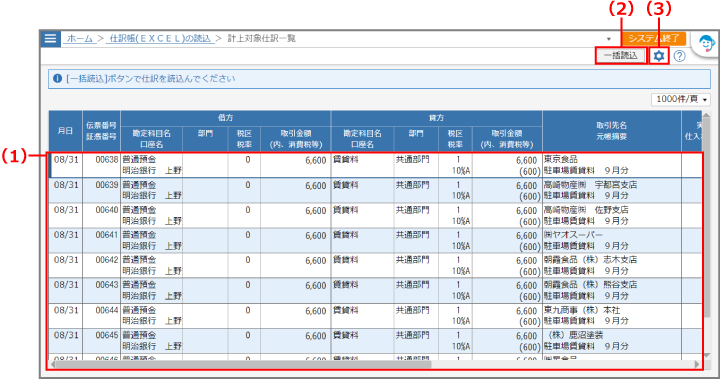Click the ㈱ヤオスーパー partner cell
This screenshot has height=379, width=720.
(x=574, y=235)
